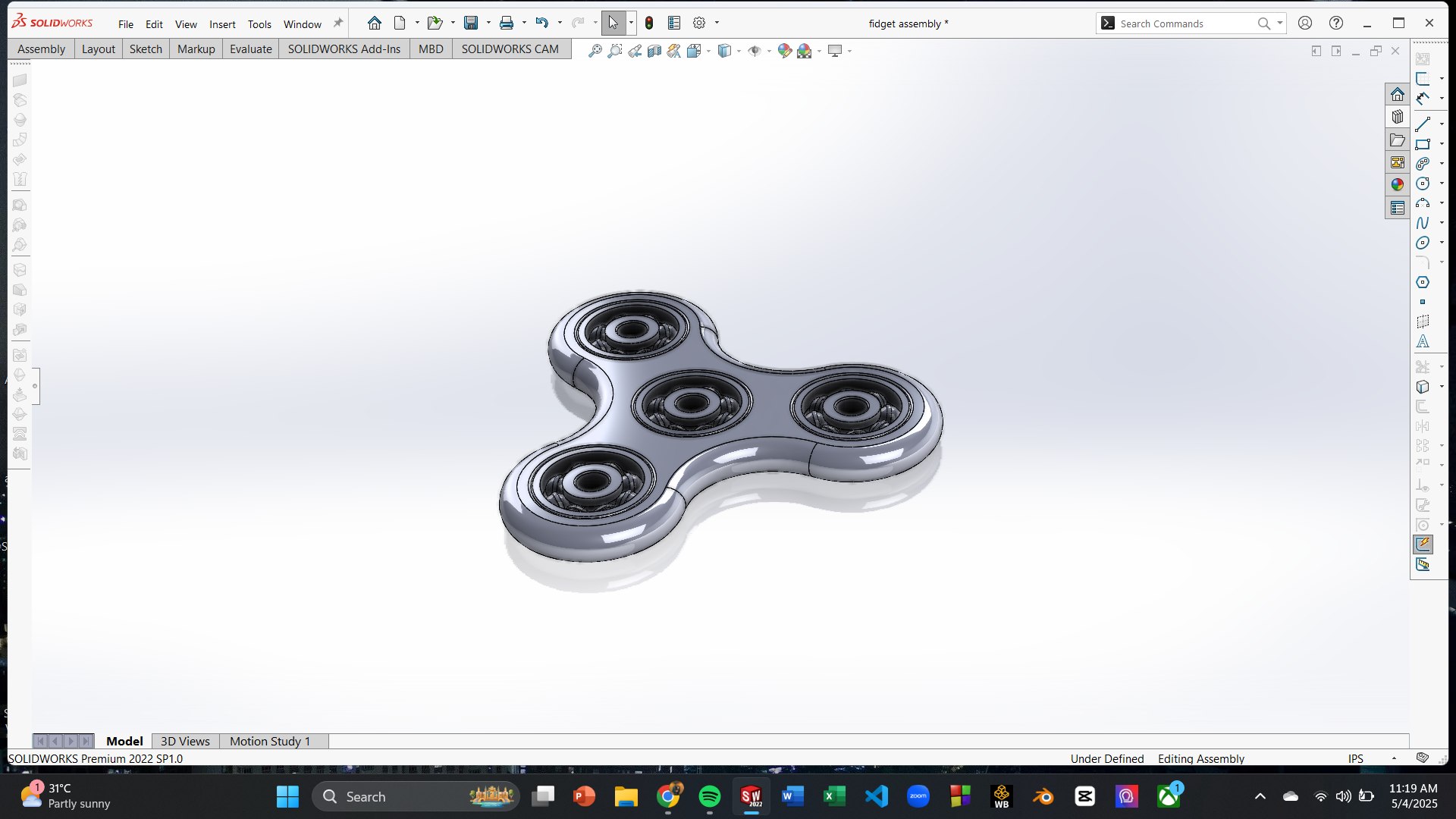Select the Corner Rectangle sketch tool
1456x819 pixels.
[1423, 144]
